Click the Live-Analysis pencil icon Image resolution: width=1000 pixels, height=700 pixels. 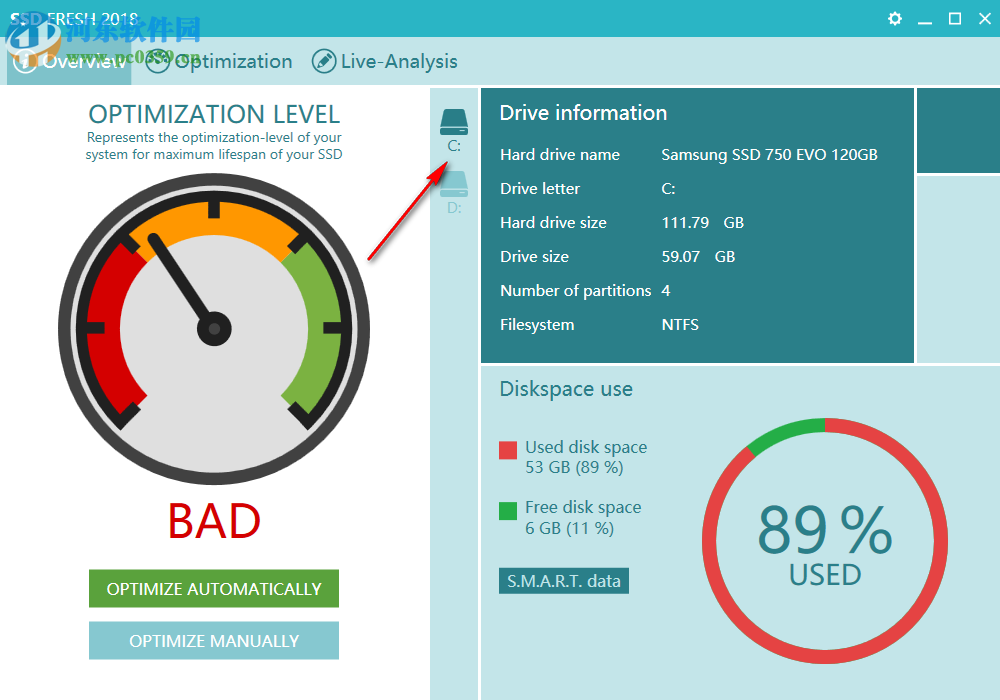tap(324, 61)
